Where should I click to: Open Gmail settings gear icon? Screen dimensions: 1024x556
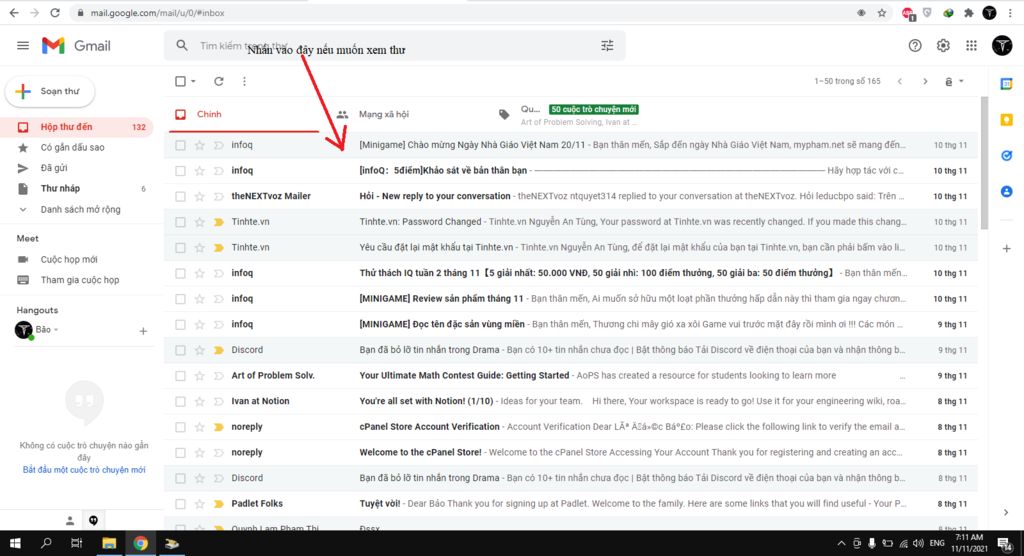click(x=943, y=46)
